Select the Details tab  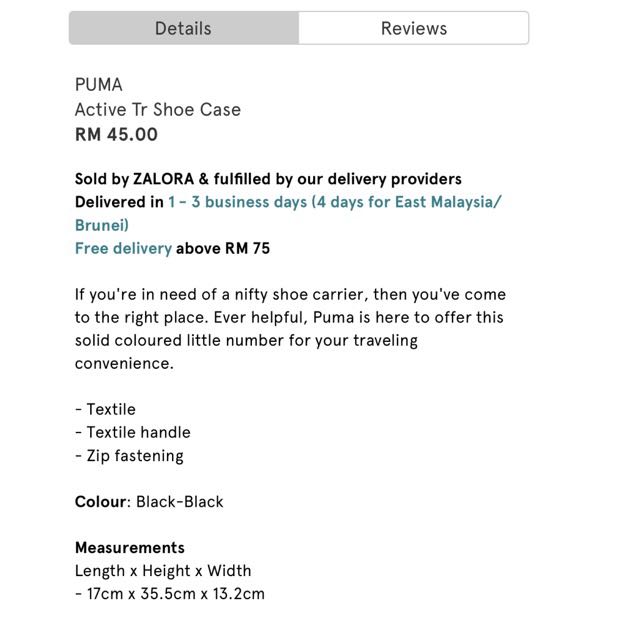click(184, 28)
